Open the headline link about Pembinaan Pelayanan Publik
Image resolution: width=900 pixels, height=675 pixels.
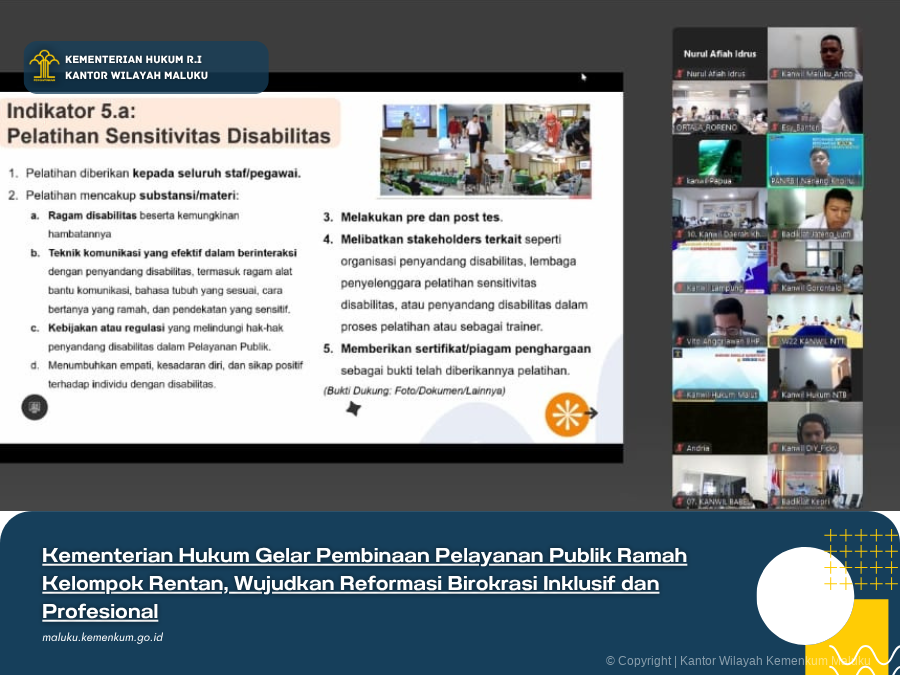pos(364,583)
